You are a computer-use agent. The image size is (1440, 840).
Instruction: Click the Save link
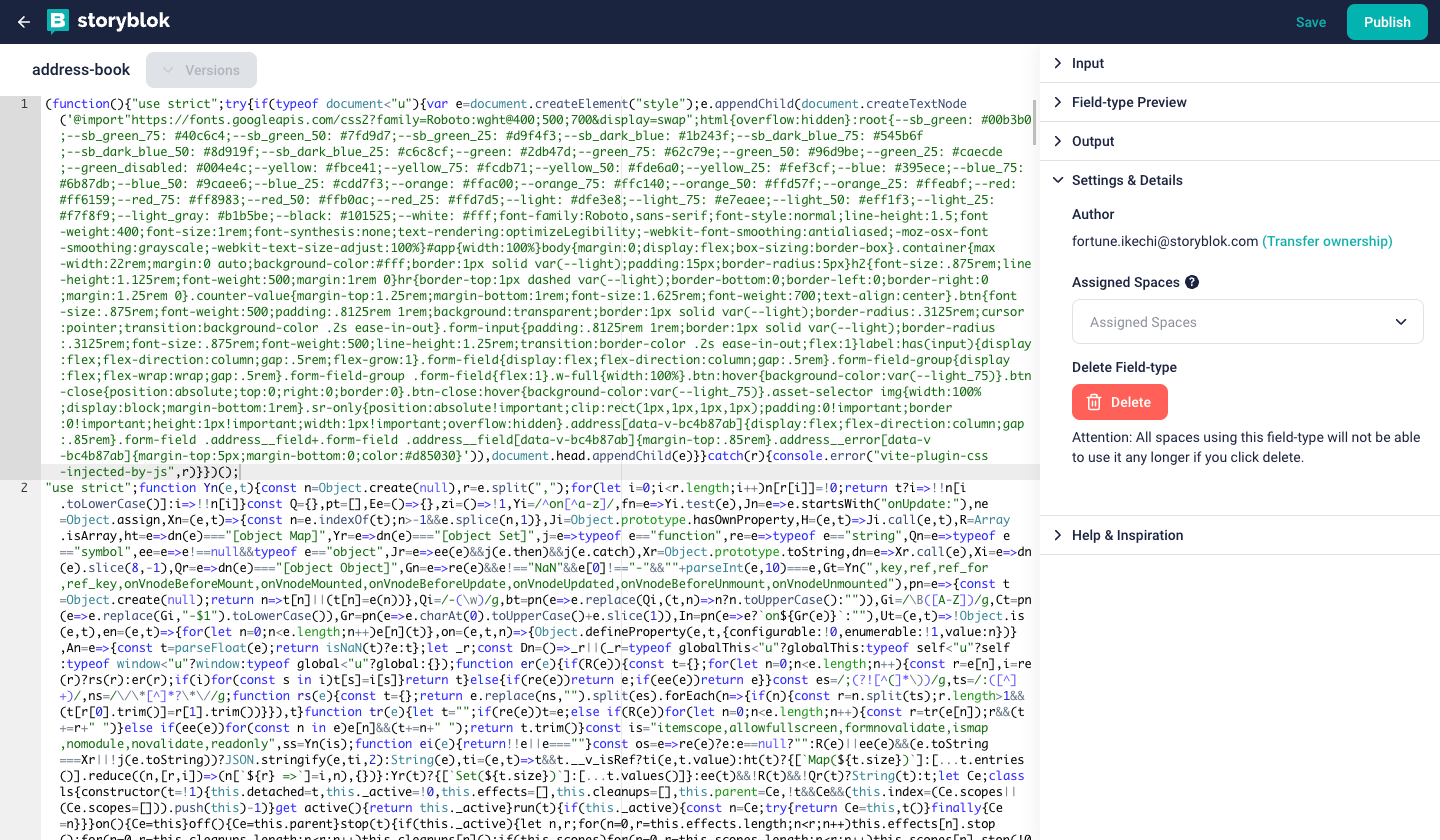[1311, 22]
